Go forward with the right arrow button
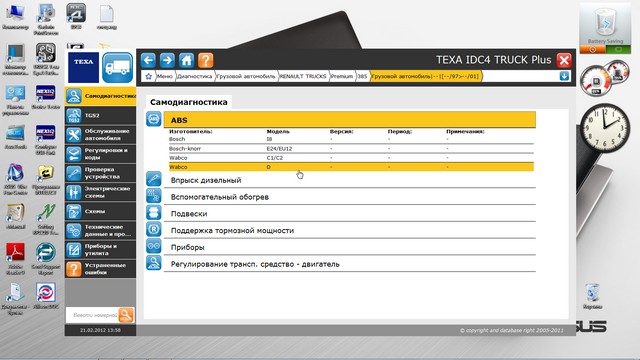The width and height of the screenshot is (640, 360). point(167,60)
